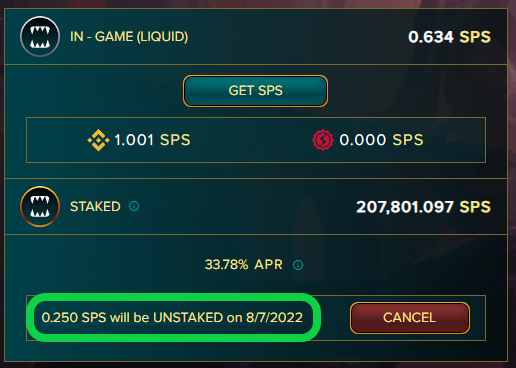Viewport: 516px width, 368px height.
Task: Open the info icon next to STAKED
Action: pyautogui.click(x=134, y=206)
